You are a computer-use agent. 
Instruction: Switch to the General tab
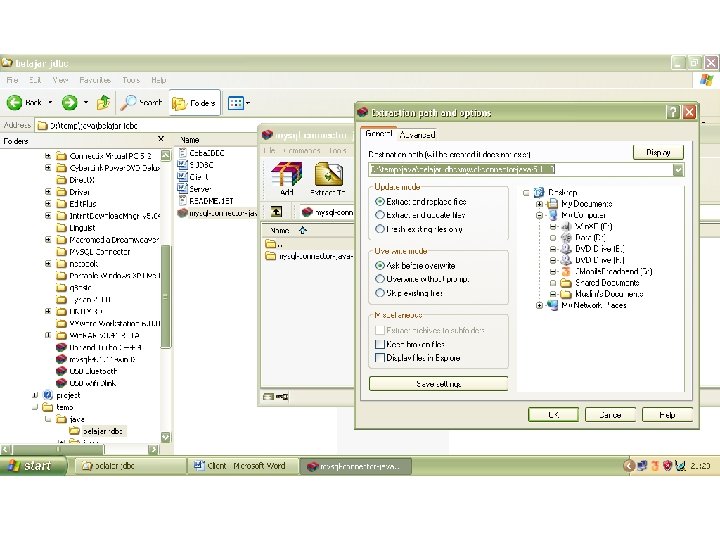(378, 134)
